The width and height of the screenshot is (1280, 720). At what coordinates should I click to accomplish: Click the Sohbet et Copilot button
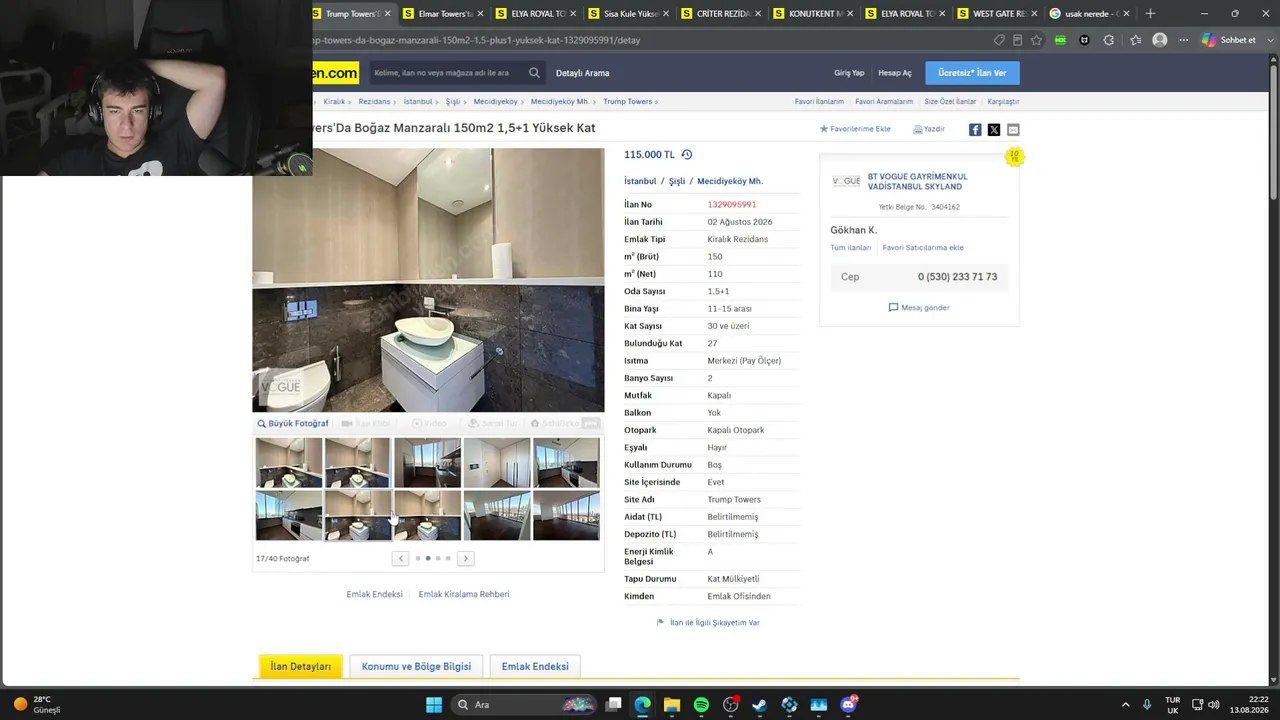[x=1229, y=40]
